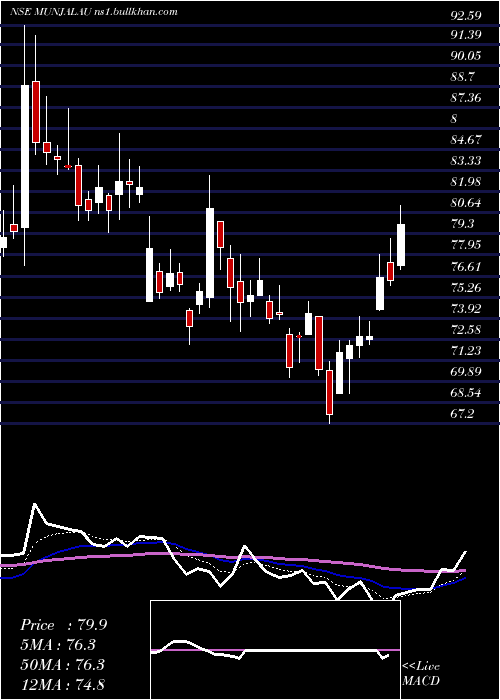Click the 5MA : 76.3 readout
Viewport: 500px width, 700px height.
coord(58,645)
